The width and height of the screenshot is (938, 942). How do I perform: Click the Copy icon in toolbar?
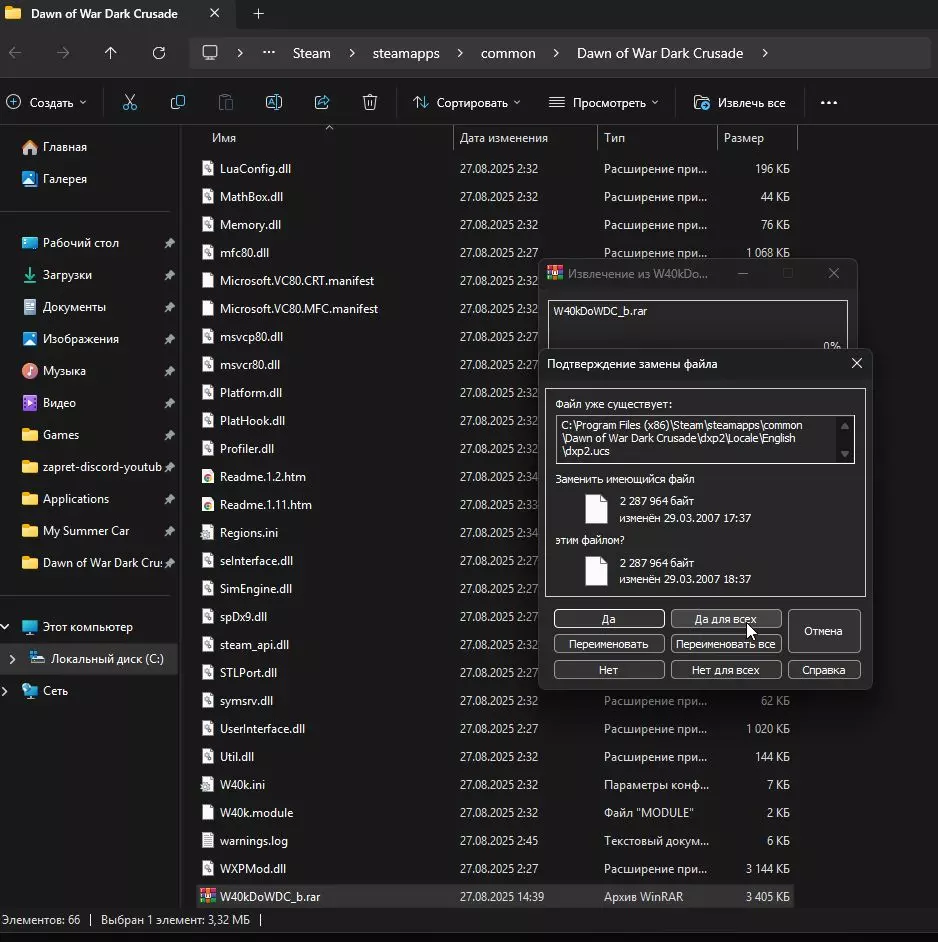178,102
